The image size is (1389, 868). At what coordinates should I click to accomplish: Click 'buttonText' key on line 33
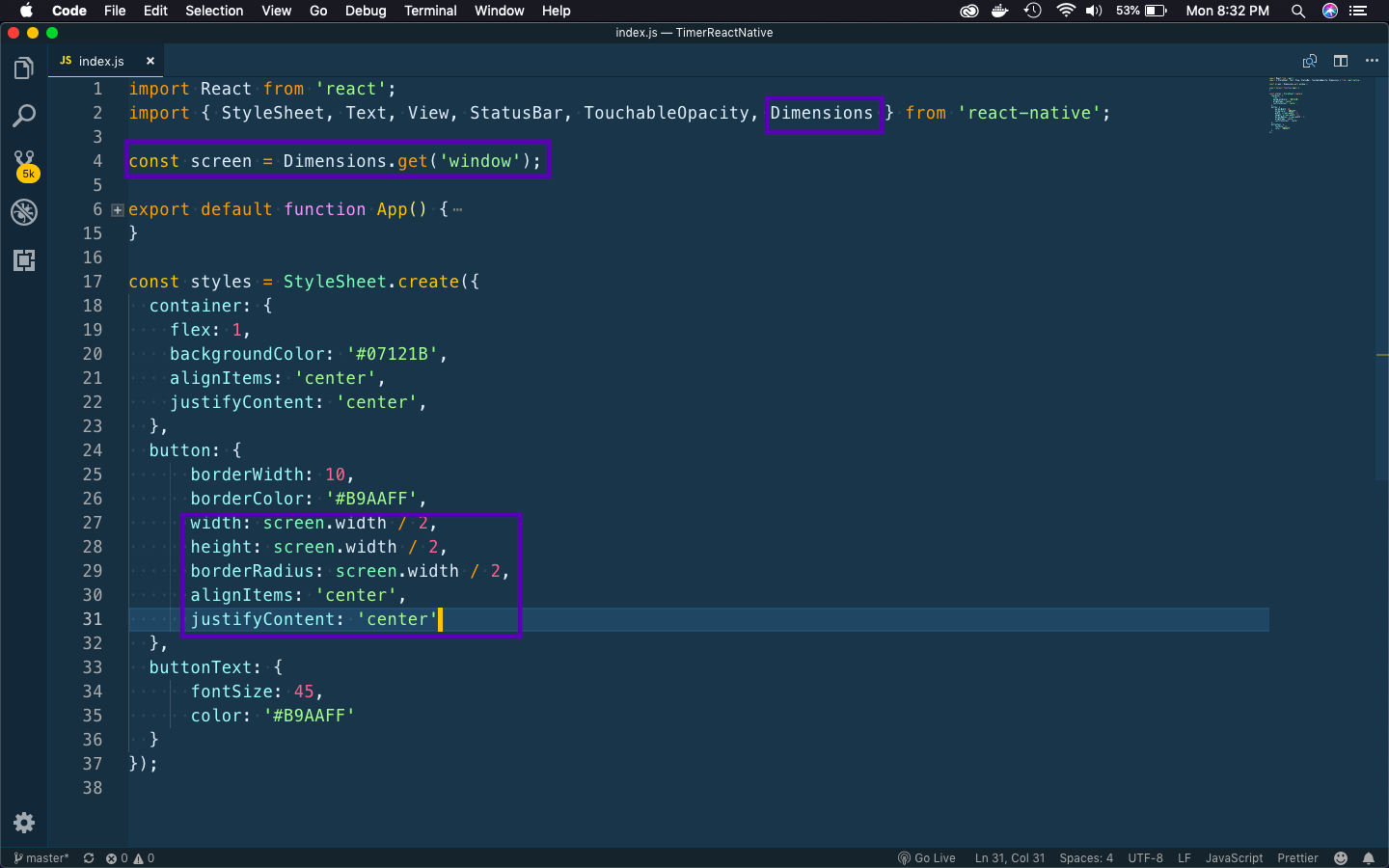[x=201, y=667]
